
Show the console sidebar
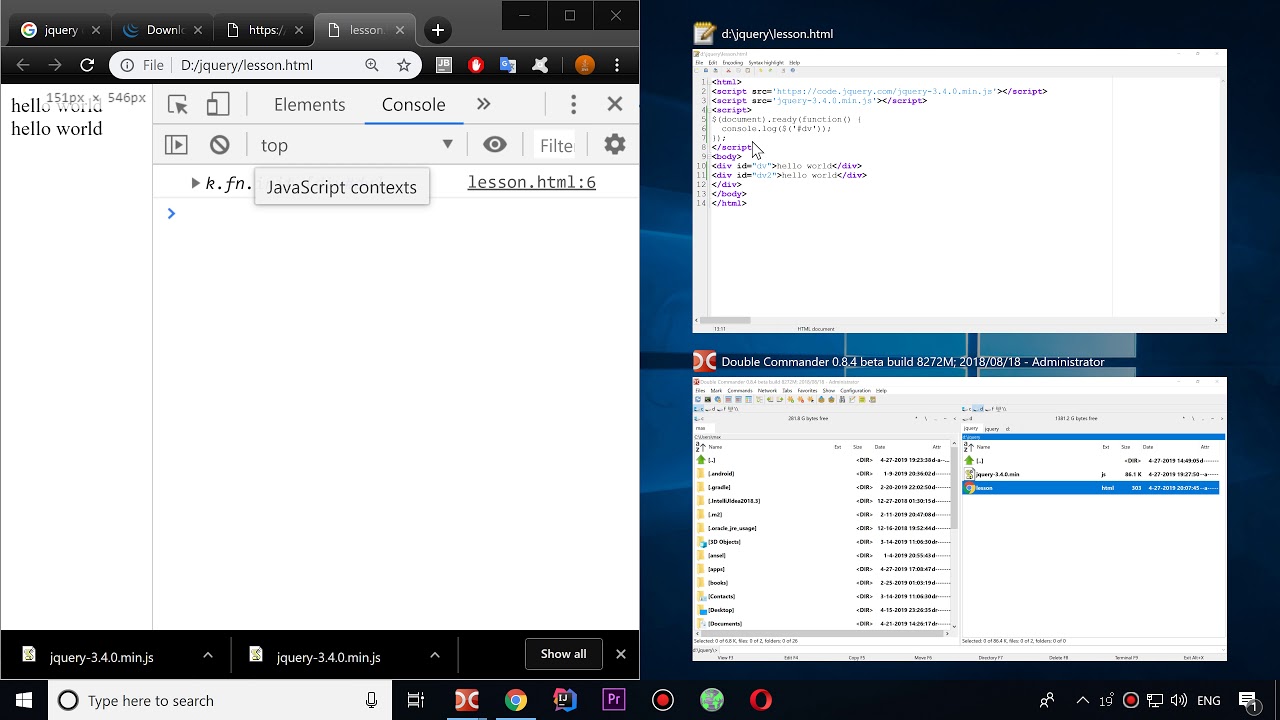coord(176,145)
